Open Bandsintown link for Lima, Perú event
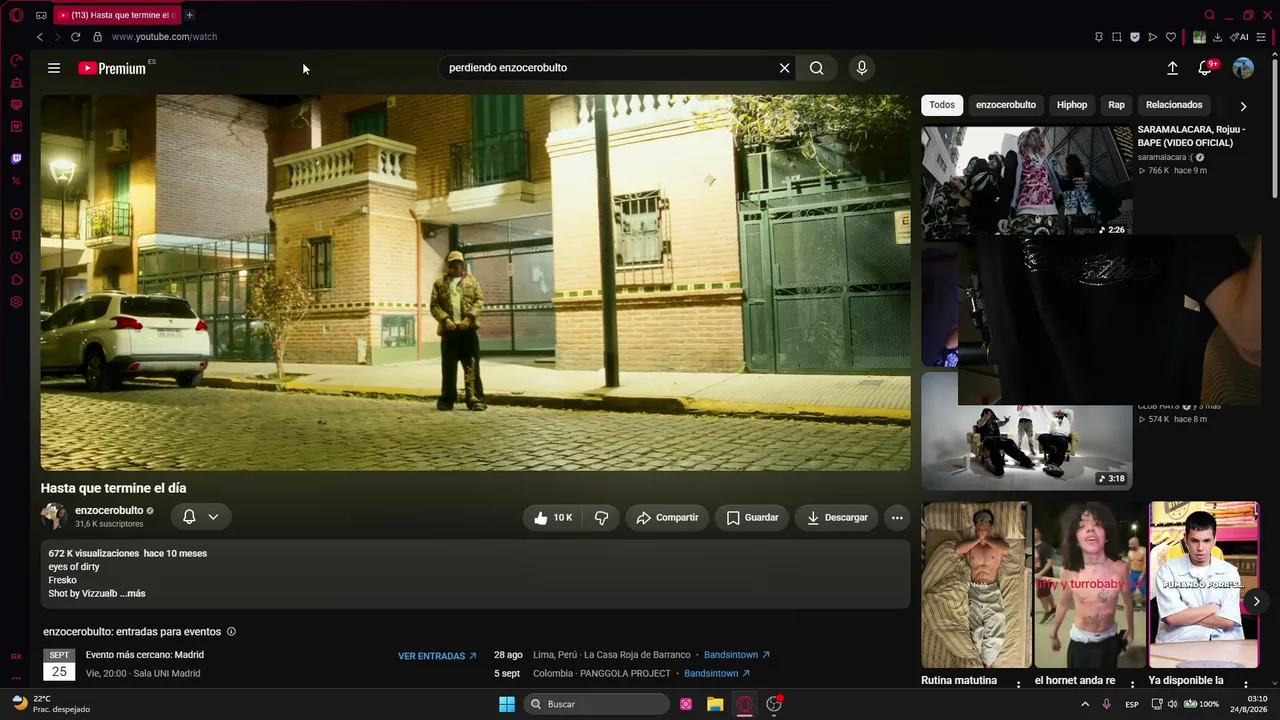This screenshot has height=720, width=1280. 737,655
